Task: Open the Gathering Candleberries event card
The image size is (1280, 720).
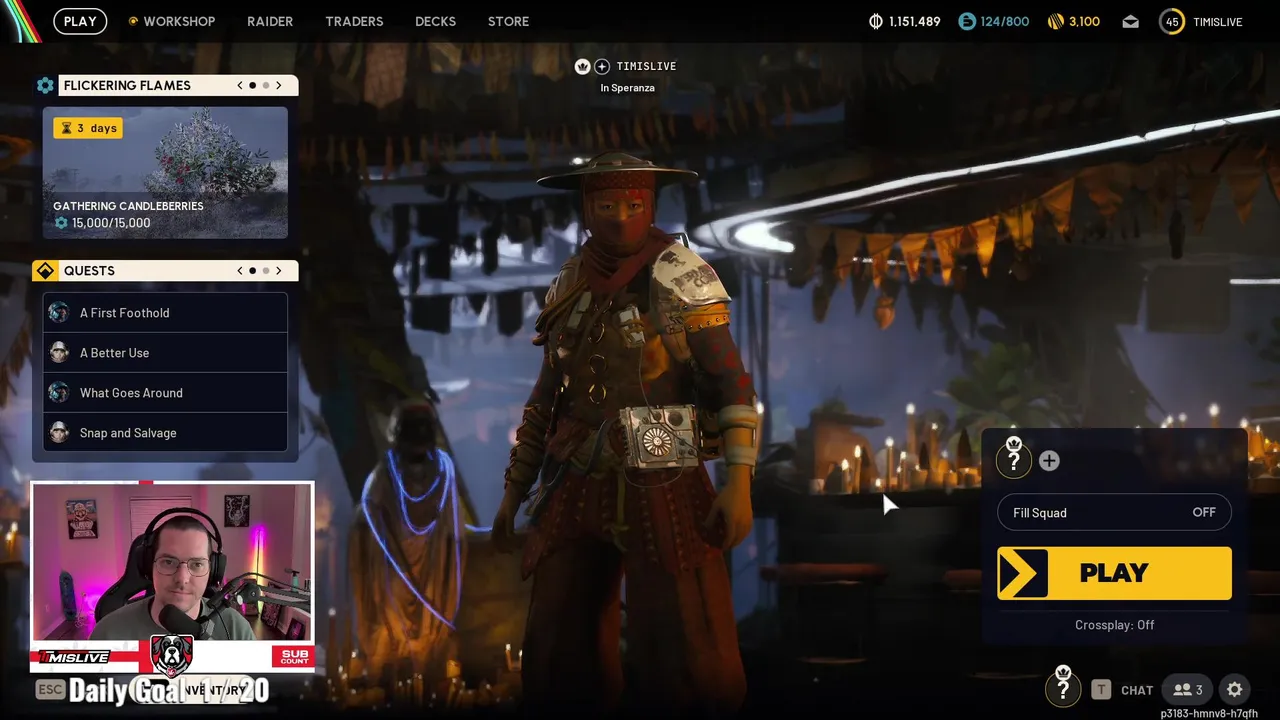Action: tap(165, 173)
